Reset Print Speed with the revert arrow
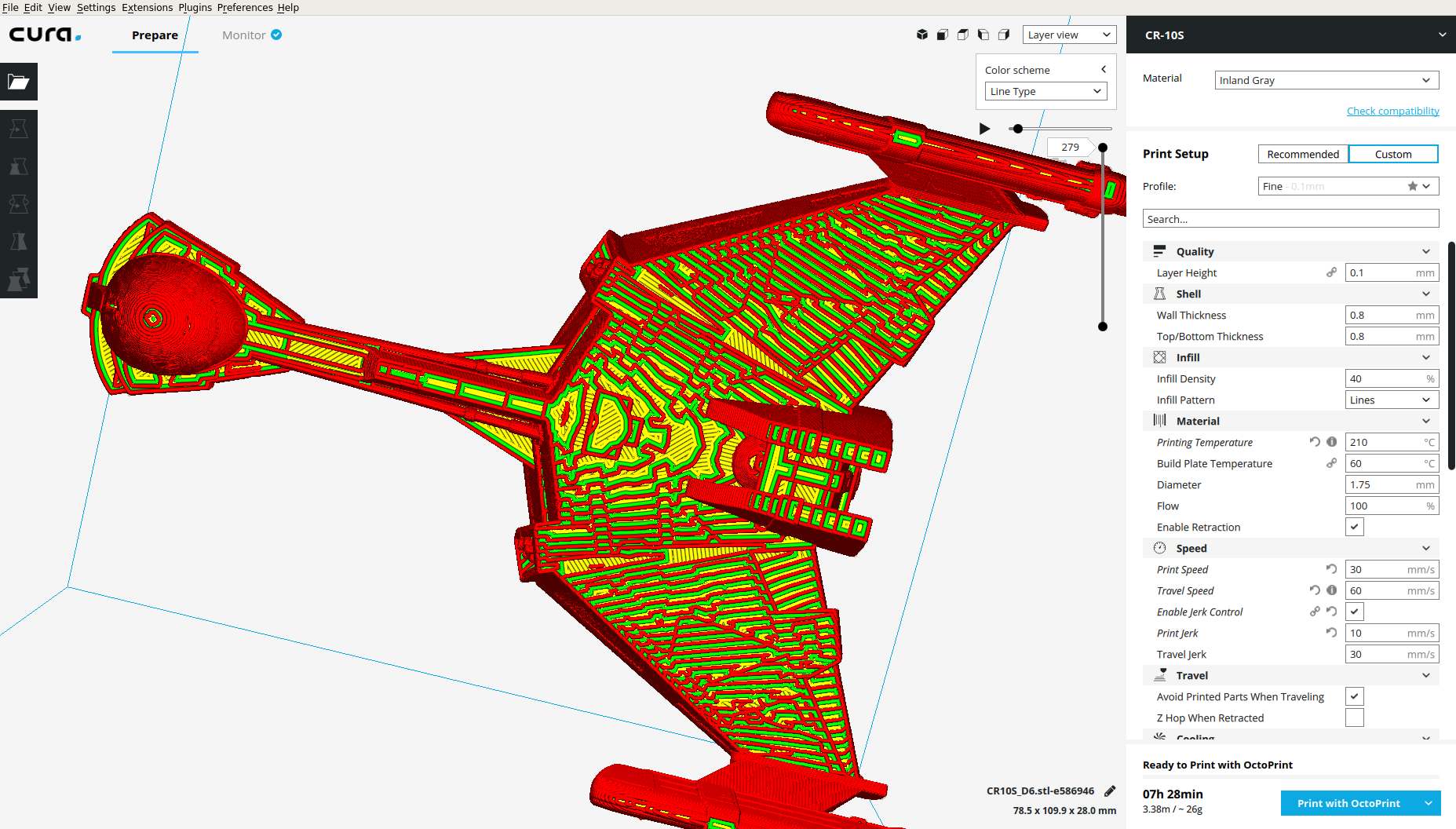 1332,569
